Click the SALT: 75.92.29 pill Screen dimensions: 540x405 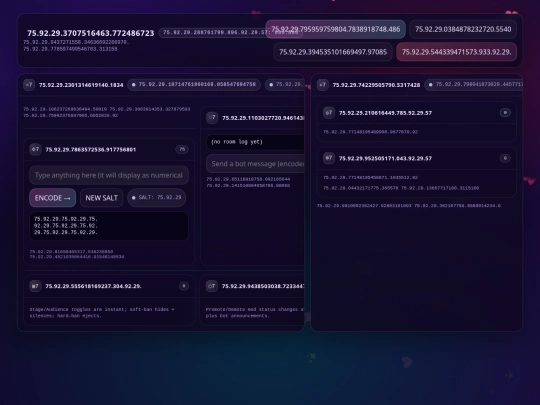pos(157,198)
